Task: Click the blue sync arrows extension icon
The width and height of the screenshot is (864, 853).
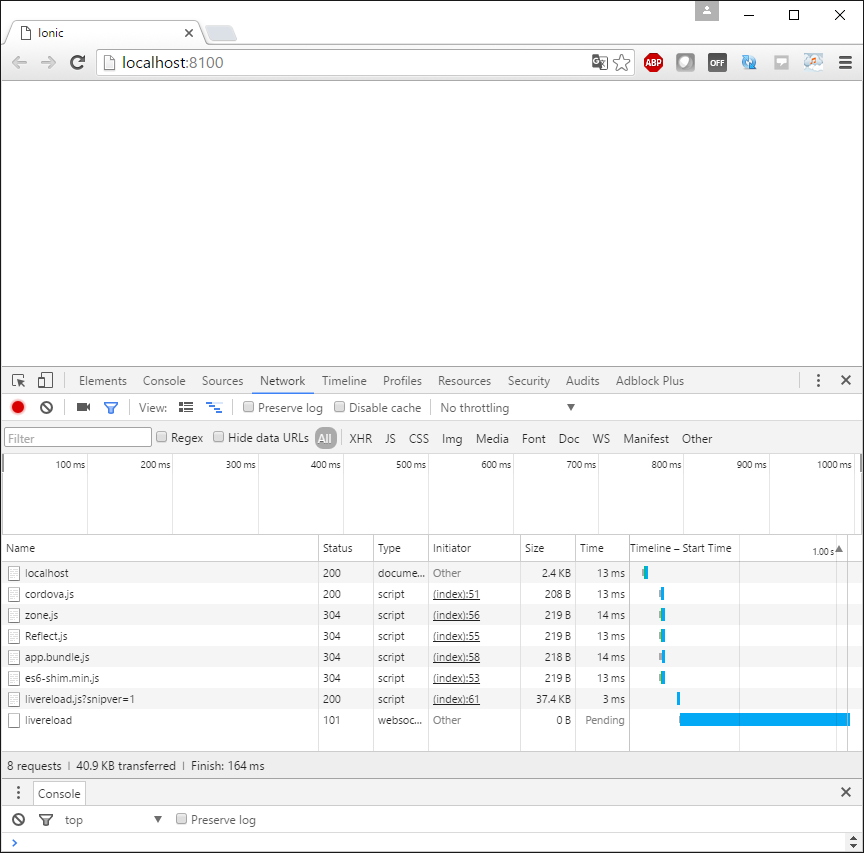Action: pos(749,62)
